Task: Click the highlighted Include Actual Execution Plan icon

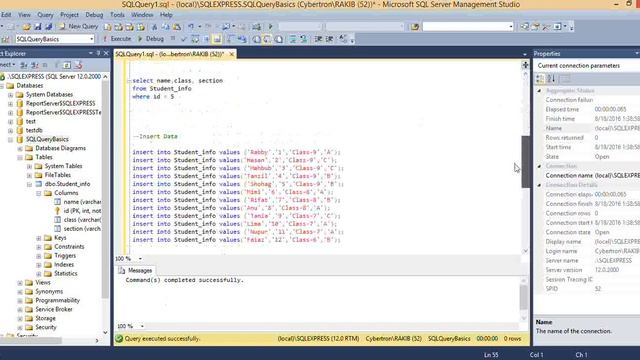Action: coord(217,39)
